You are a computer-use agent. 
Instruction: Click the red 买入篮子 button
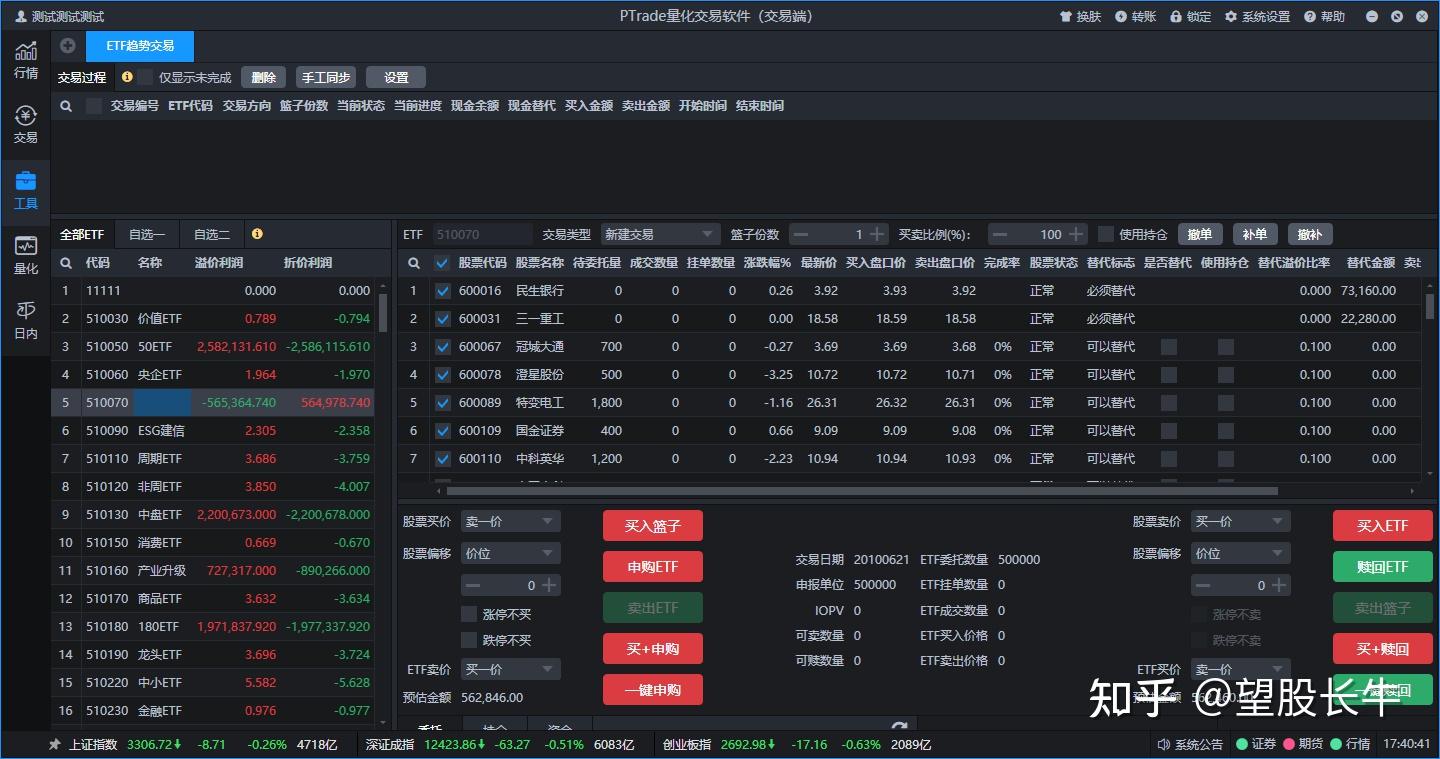pyautogui.click(x=653, y=526)
